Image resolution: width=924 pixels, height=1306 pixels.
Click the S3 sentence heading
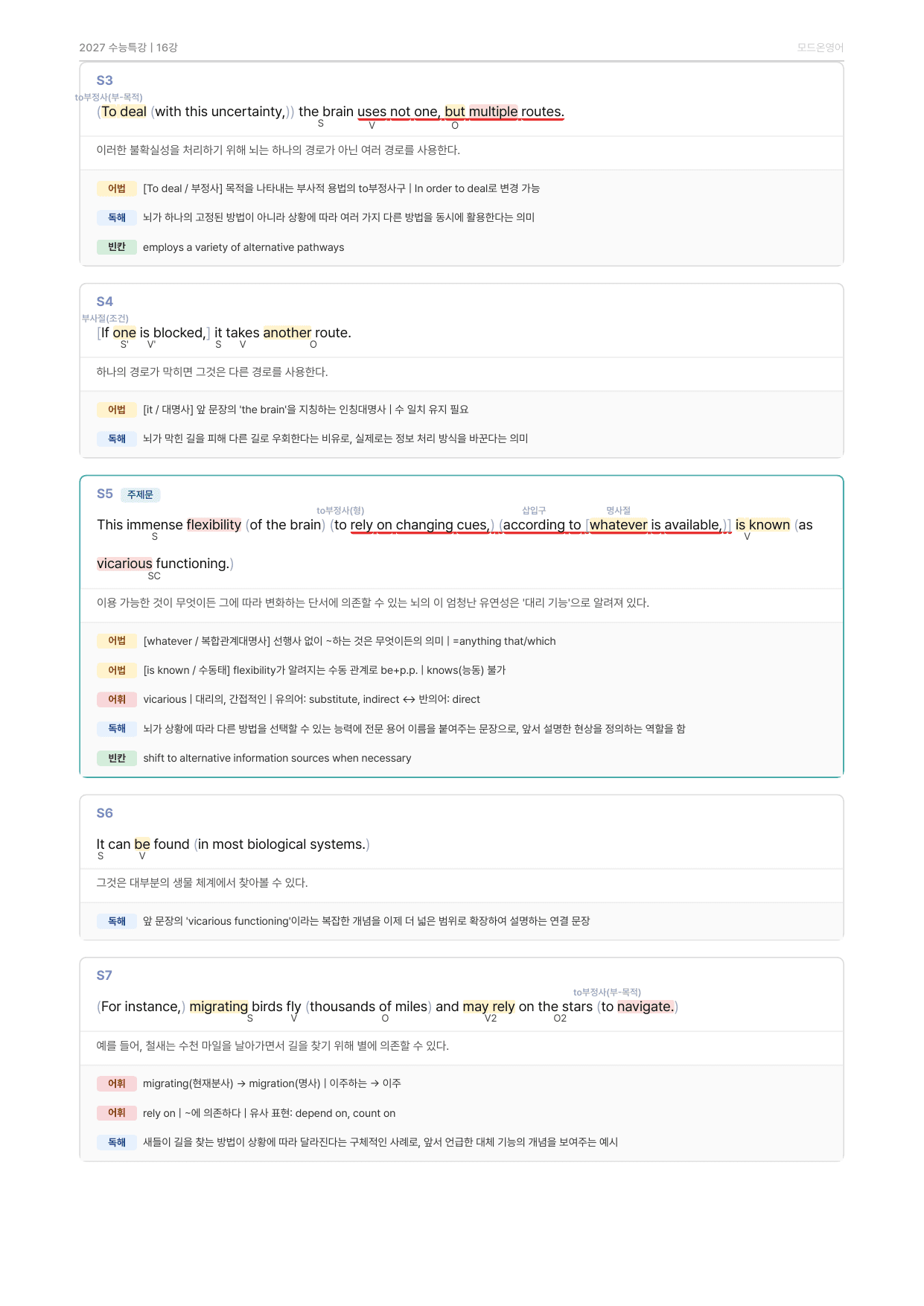(x=104, y=80)
